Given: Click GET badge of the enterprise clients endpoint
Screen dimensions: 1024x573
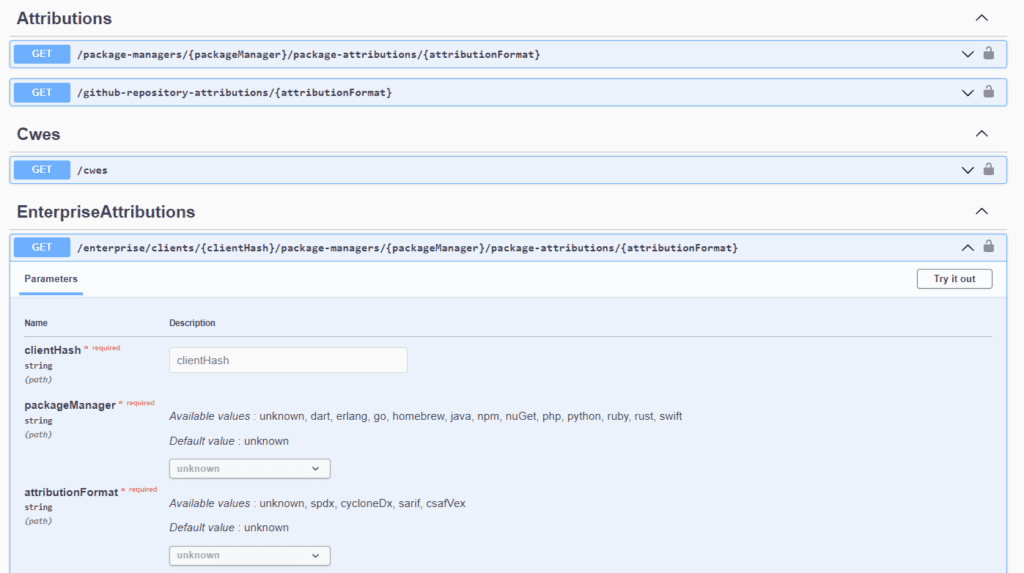Looking at the screenshot, I should pyautogui.click(x=42, y=247).
